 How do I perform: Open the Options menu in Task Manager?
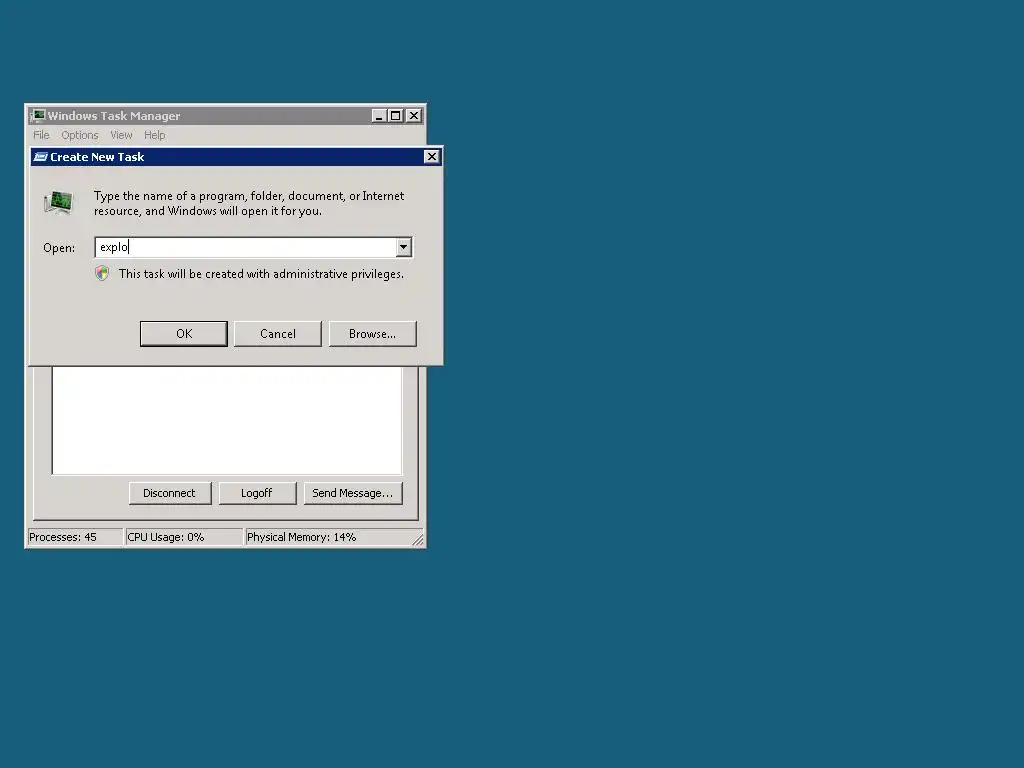pos(80,135)
